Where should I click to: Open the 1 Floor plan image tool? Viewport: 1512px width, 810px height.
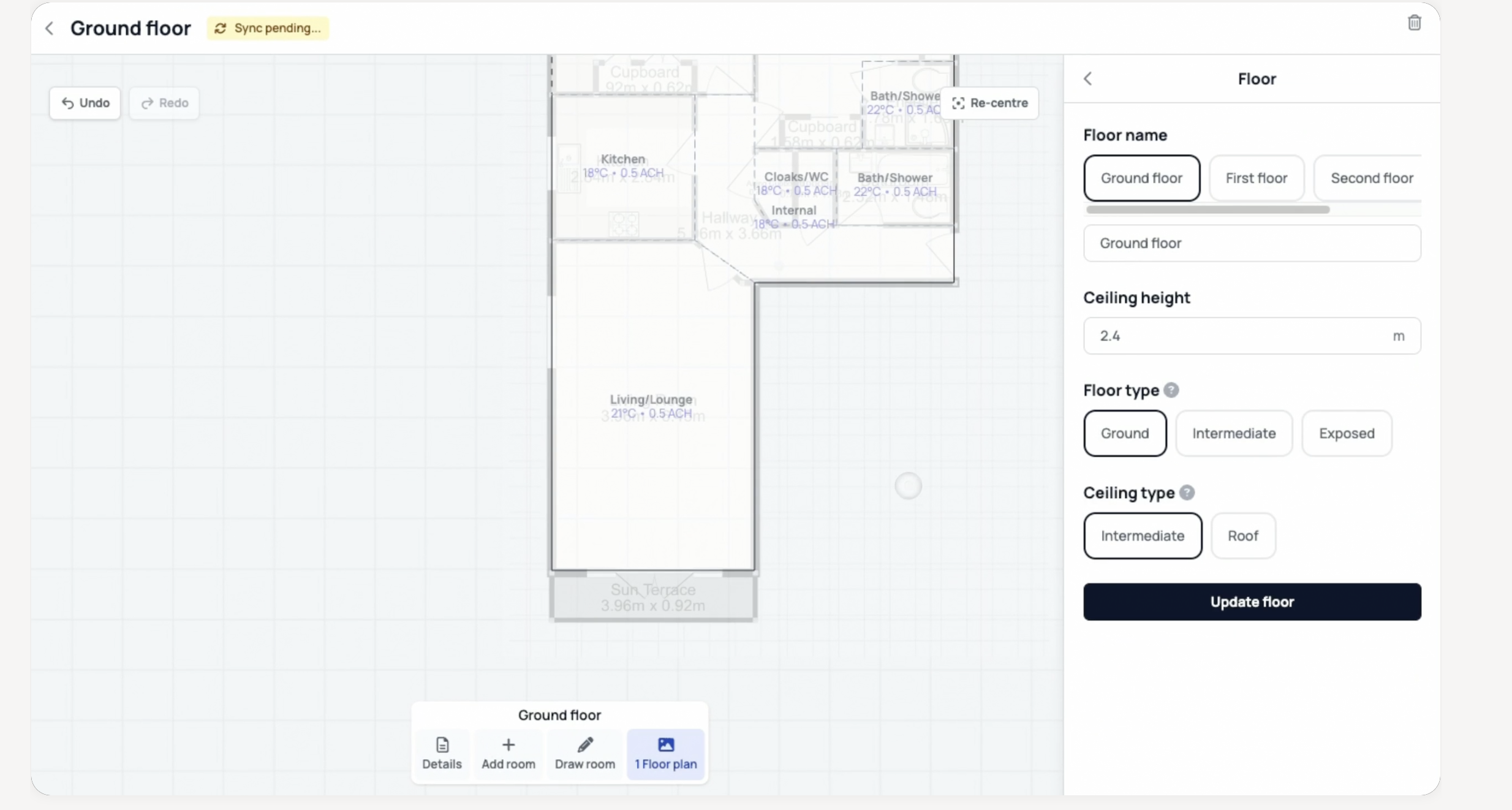[x=665, y=753]
